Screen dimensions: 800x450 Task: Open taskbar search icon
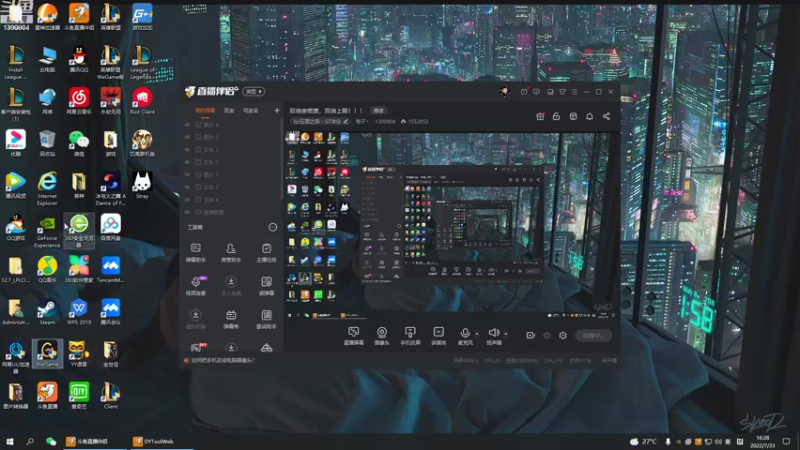point(30,441)
